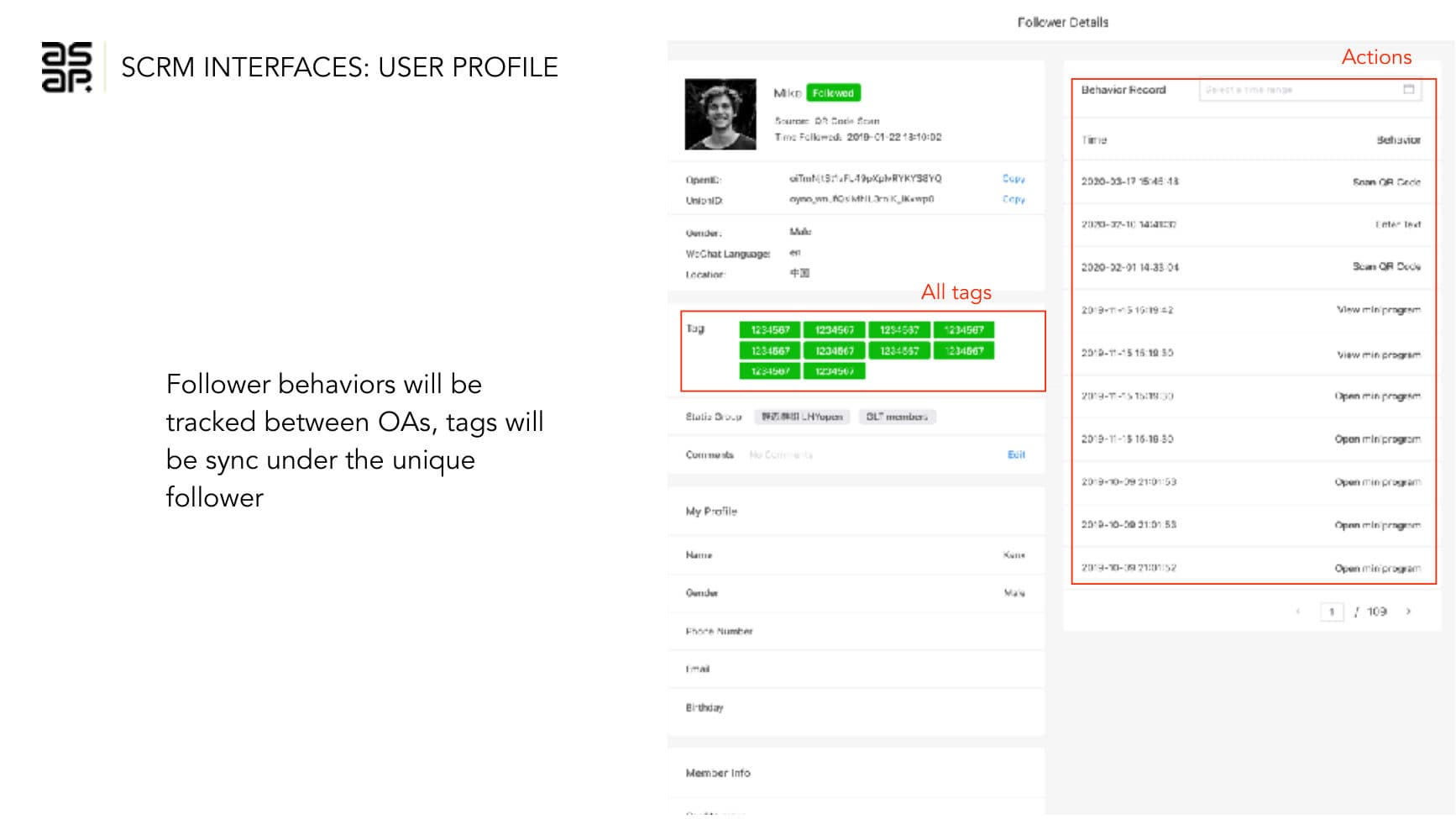Click the green Followed status badge
Viewport: 1456px width, 819px height.
click(833, 93)
